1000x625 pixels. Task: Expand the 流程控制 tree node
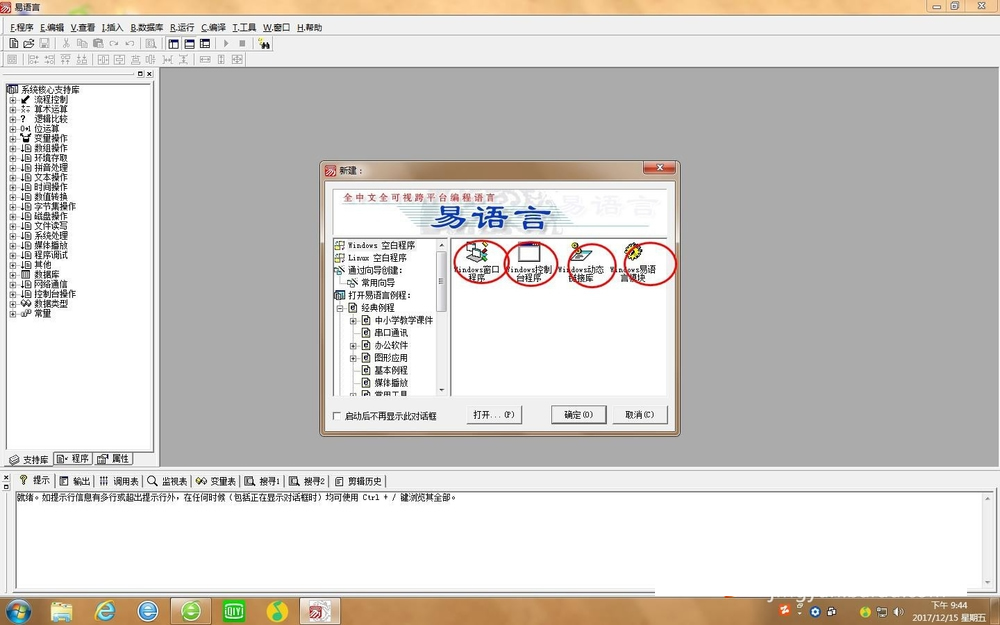point(13,100)
